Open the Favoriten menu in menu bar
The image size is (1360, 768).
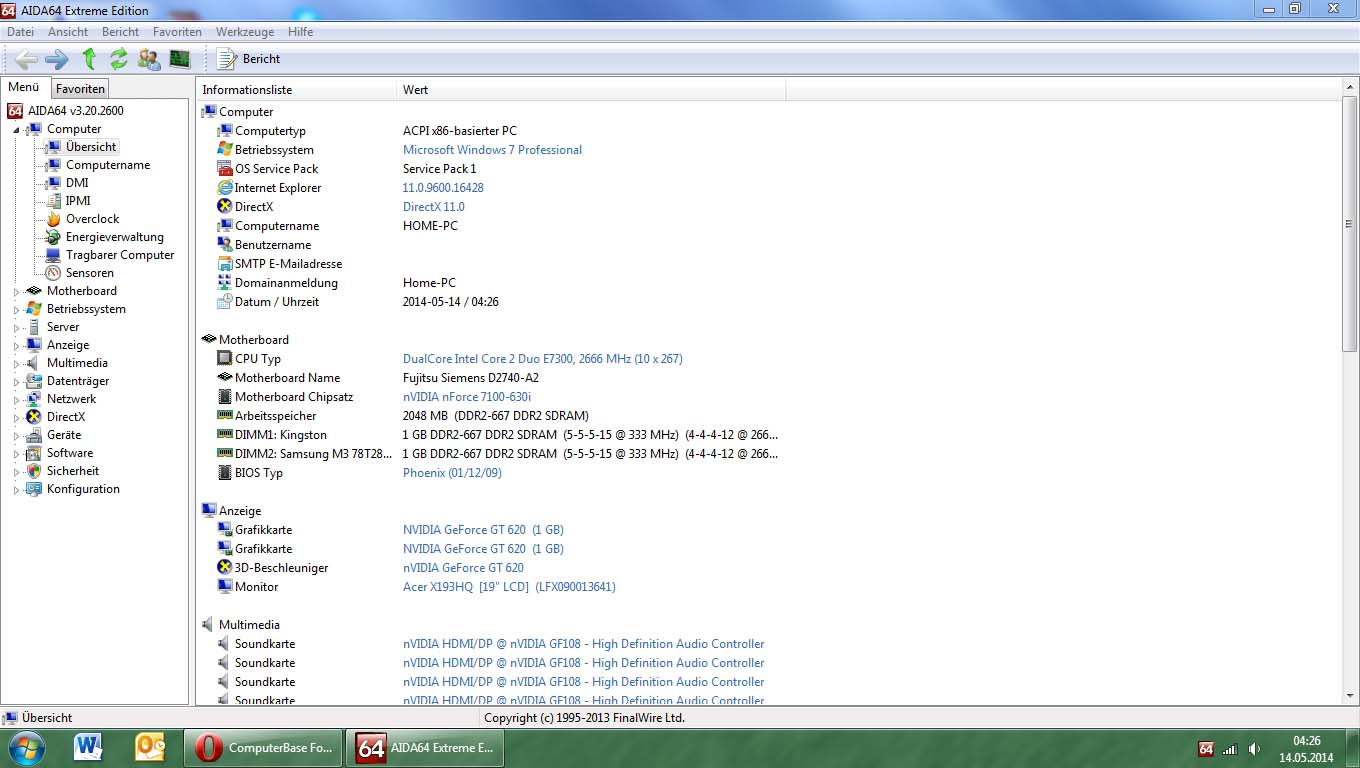coord(177,32)
